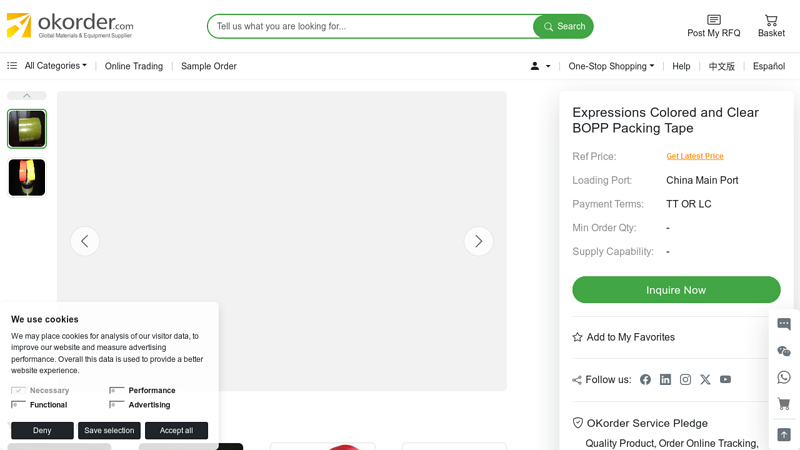The image size is (800, 450).
Task: Toggle the Advertising cookies switch
Action: pyautogui.click(x=117, y=405)
